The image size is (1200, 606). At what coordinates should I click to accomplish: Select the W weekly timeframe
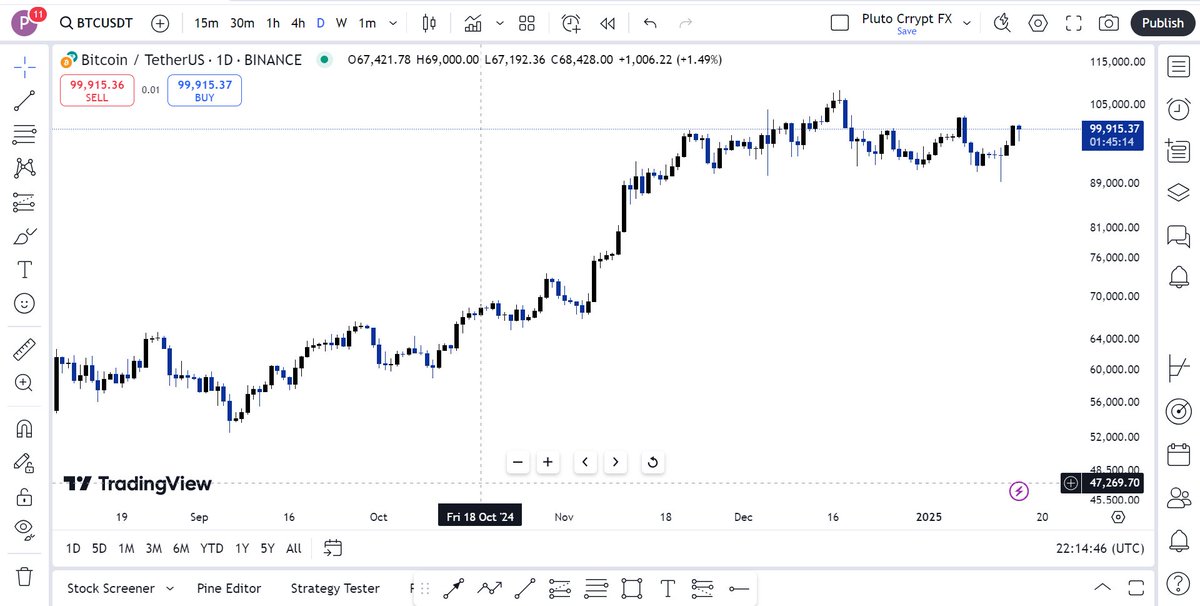(x=341, y=23)
